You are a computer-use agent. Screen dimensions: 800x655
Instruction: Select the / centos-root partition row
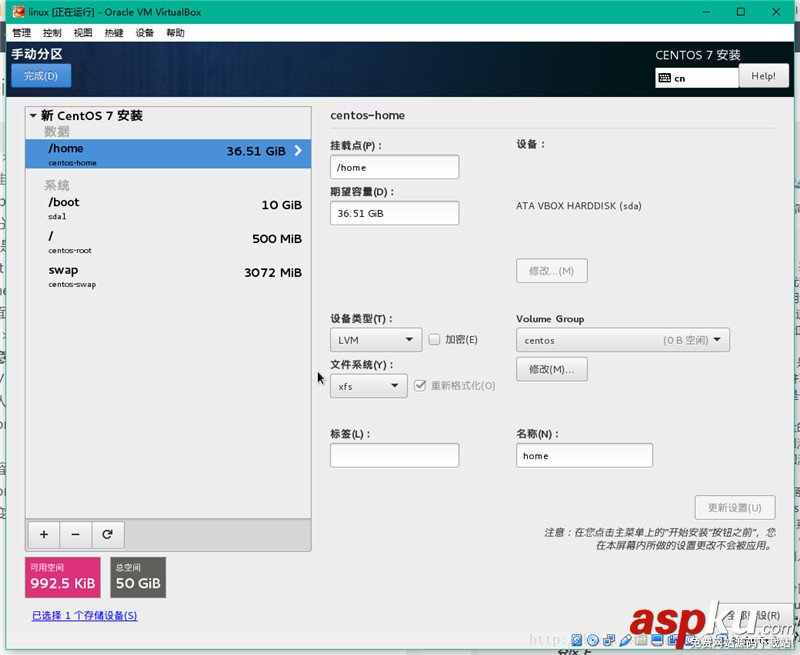point(168,242)
